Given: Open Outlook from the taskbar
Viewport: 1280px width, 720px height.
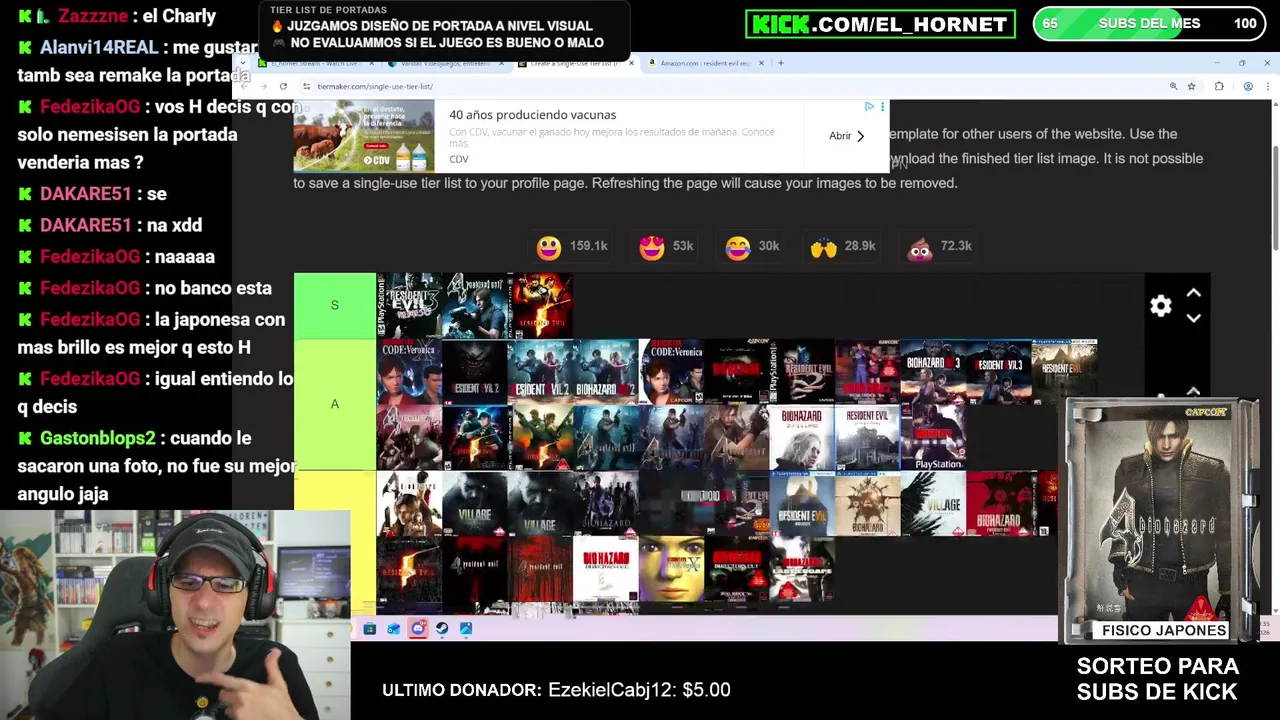Looking at the screenshot, I should pos(393,628).
